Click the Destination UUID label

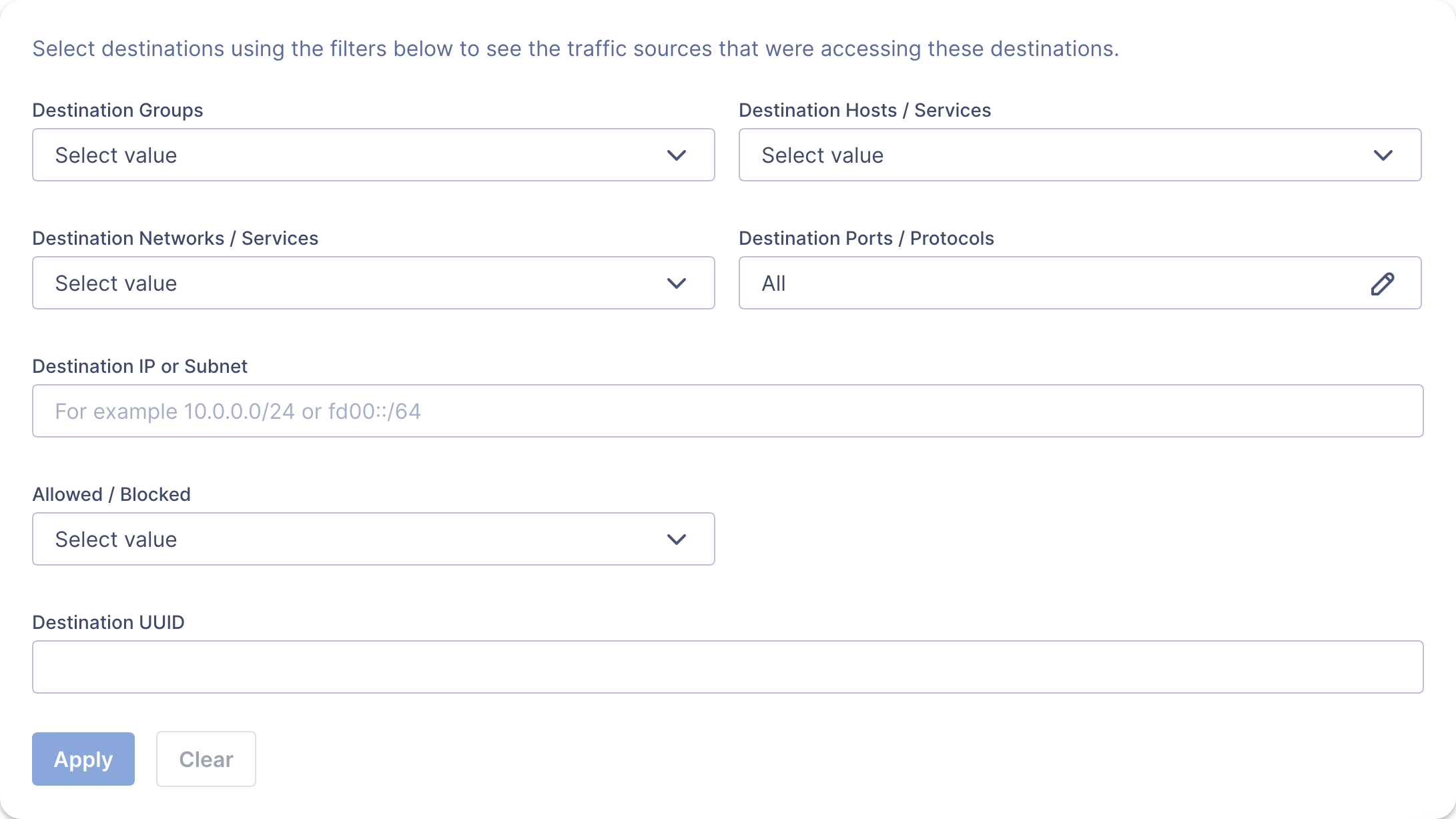[x=108, y=622]
